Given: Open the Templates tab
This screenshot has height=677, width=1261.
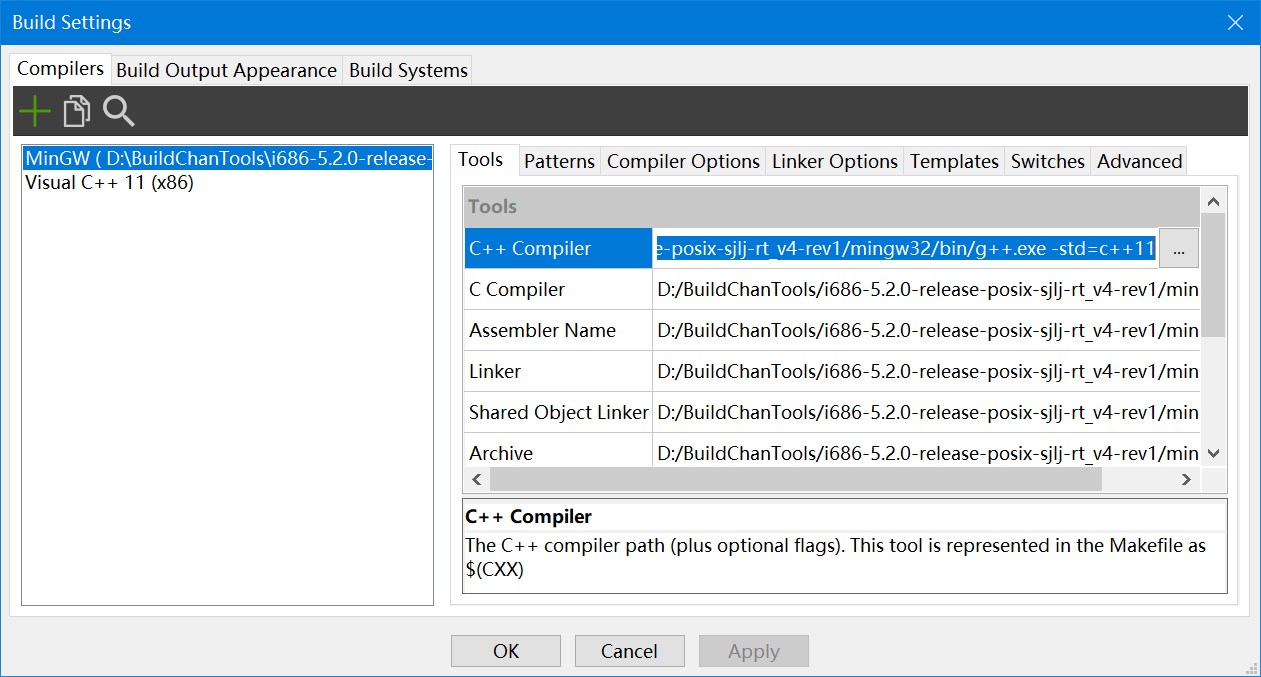Looking at the screenshot, I should (x=954, y=161).
